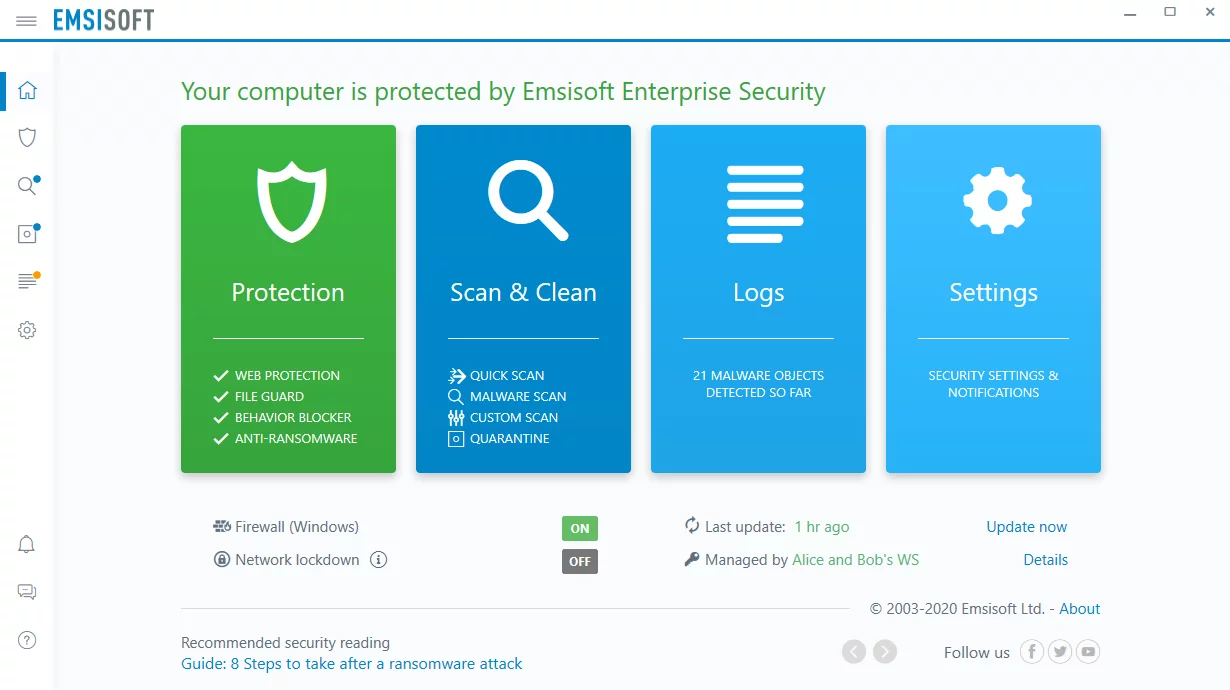Open the help question mark icon

[26, 640]
